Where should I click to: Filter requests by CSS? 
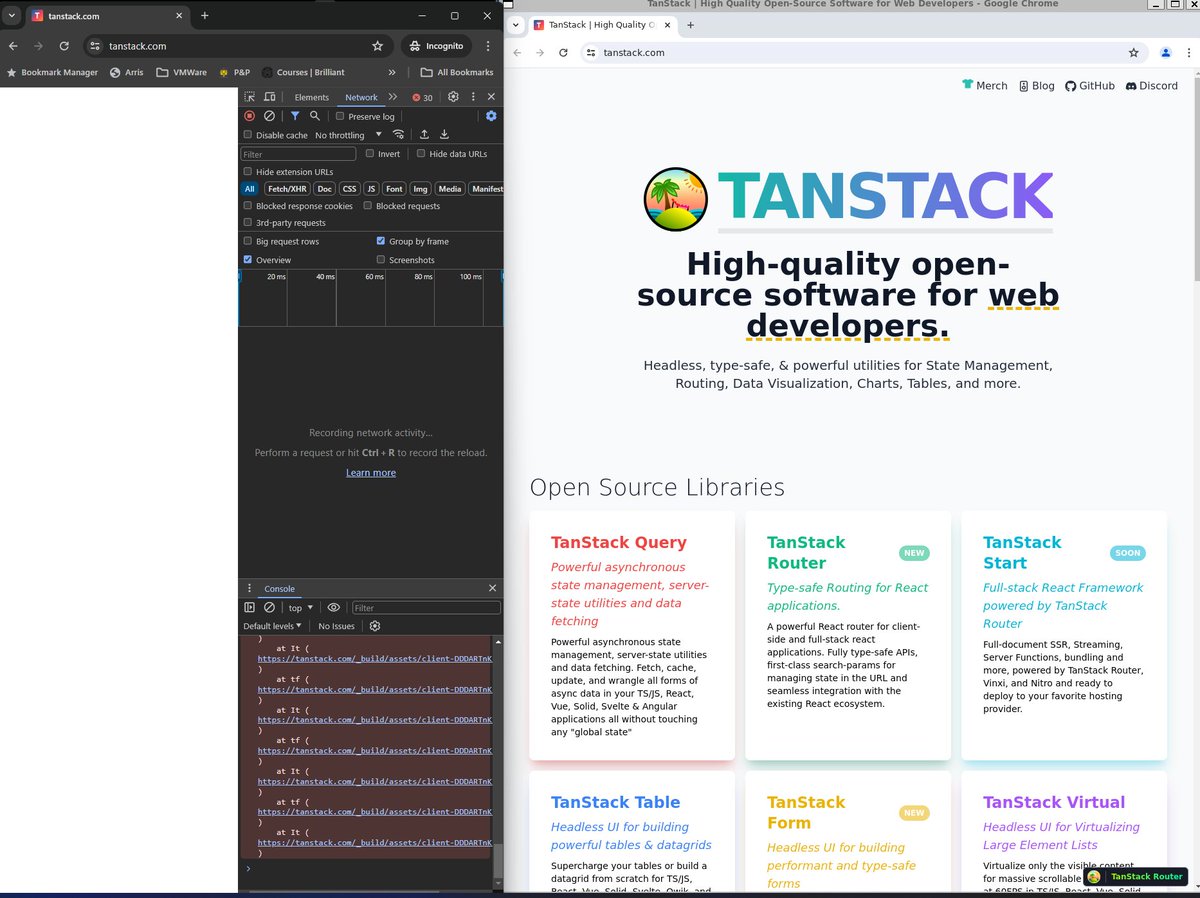tap(349, 189)
